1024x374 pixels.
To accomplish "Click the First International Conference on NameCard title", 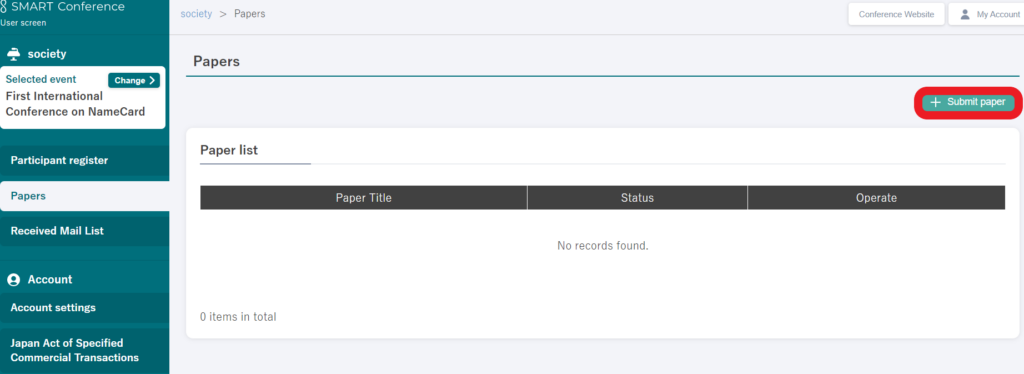I will coord(75,104).
